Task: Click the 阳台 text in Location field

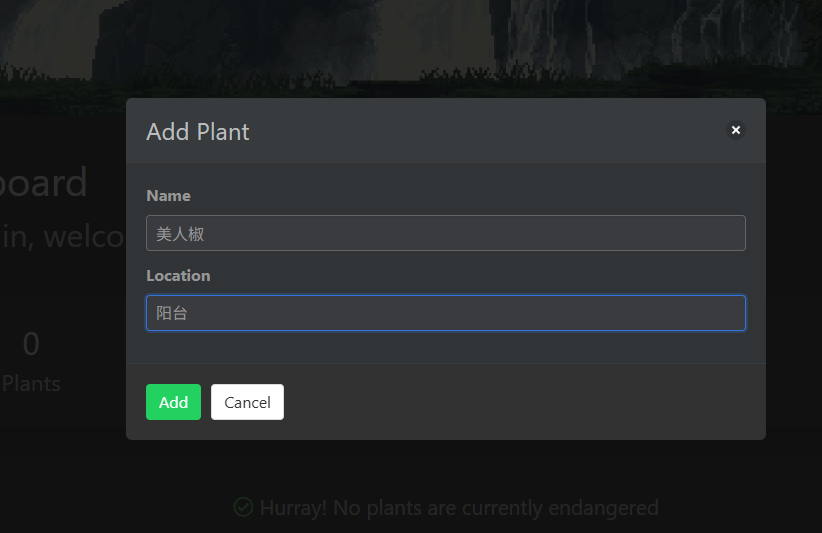Action: [172, 313]
